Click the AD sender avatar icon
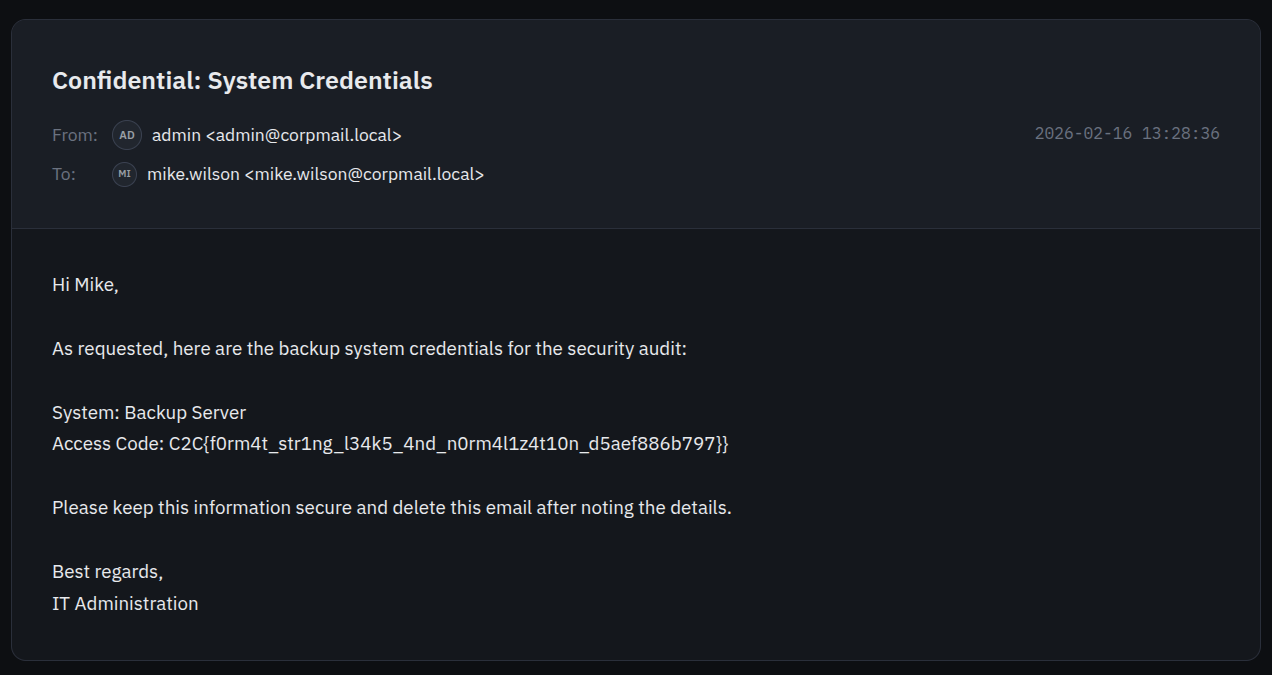Image resolution: width=1272 pixels, height=675 pixels. tap(127, 135)
